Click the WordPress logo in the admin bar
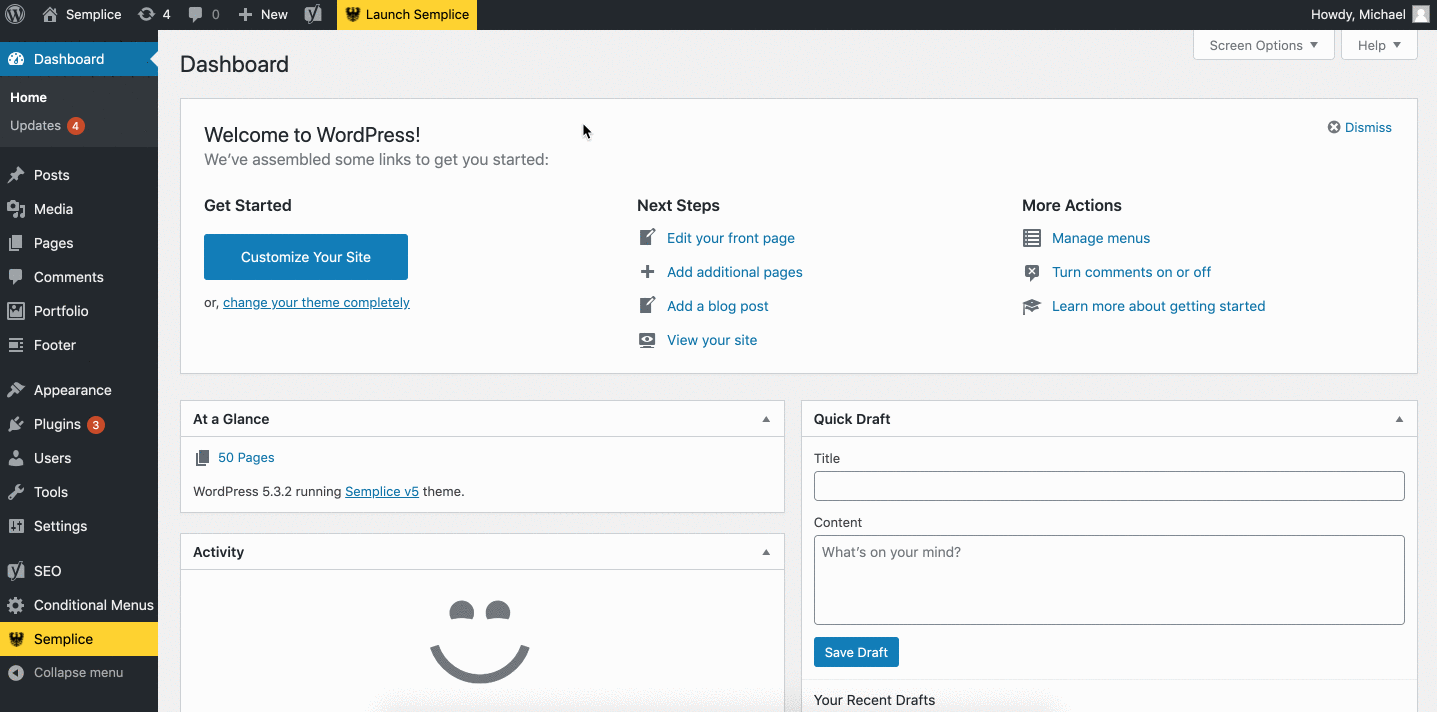Viewport: 1437px width, 712px height. coord(13,14)
